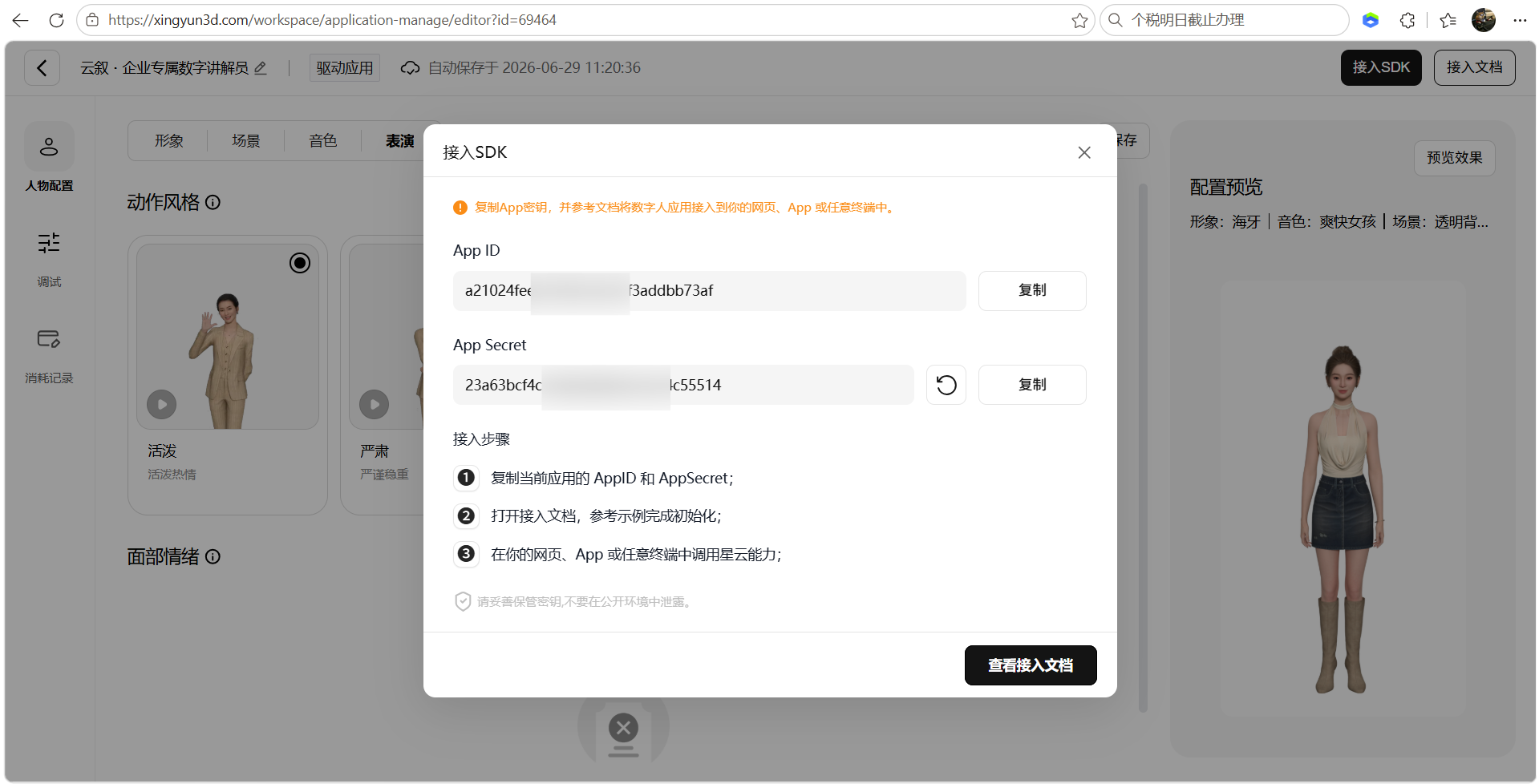Screen dimensions: 1539x784
Task: Click the App Secret field
Action: 683,385
